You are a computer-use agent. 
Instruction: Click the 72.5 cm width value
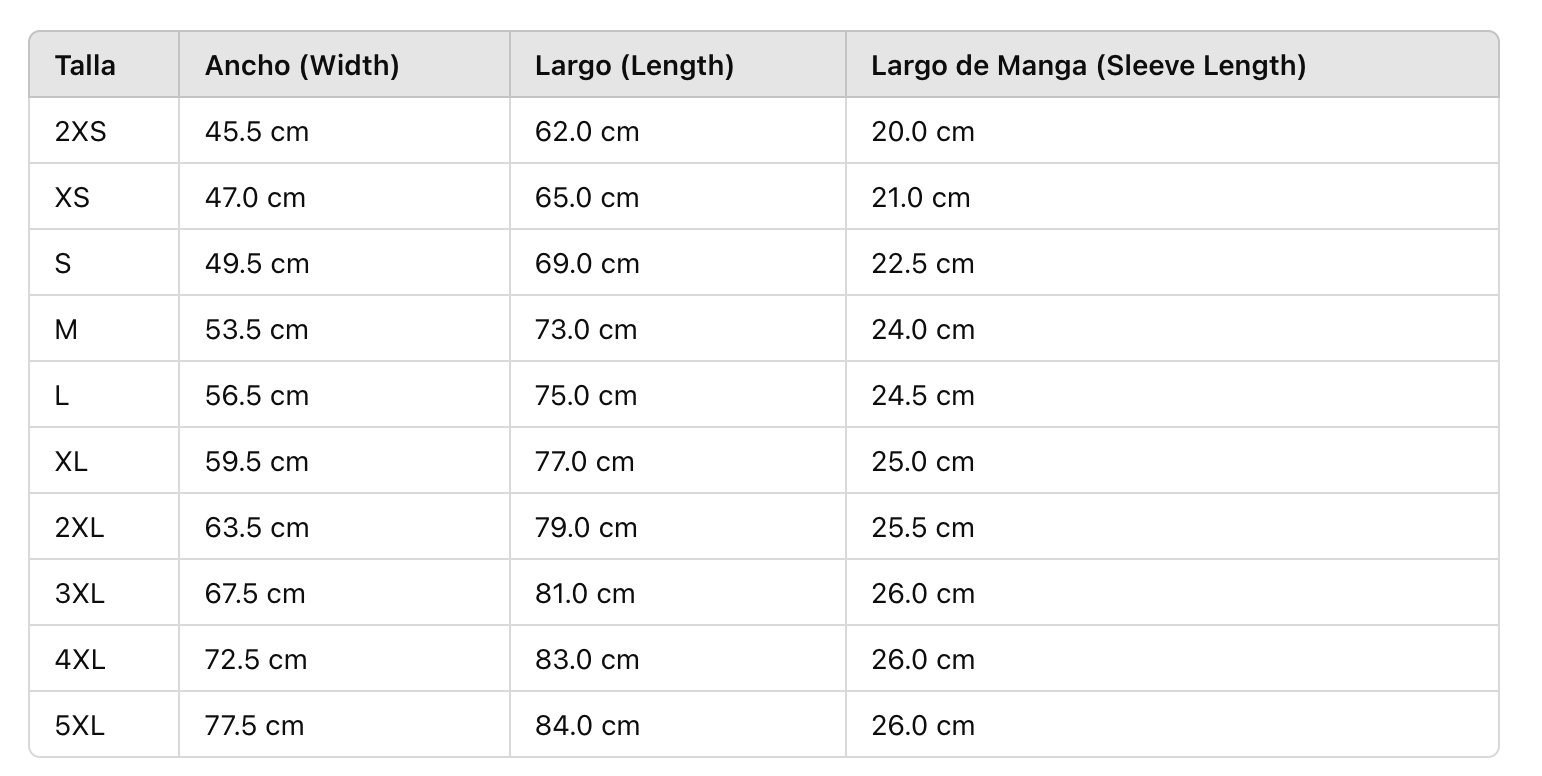click(x=255, y=660)
